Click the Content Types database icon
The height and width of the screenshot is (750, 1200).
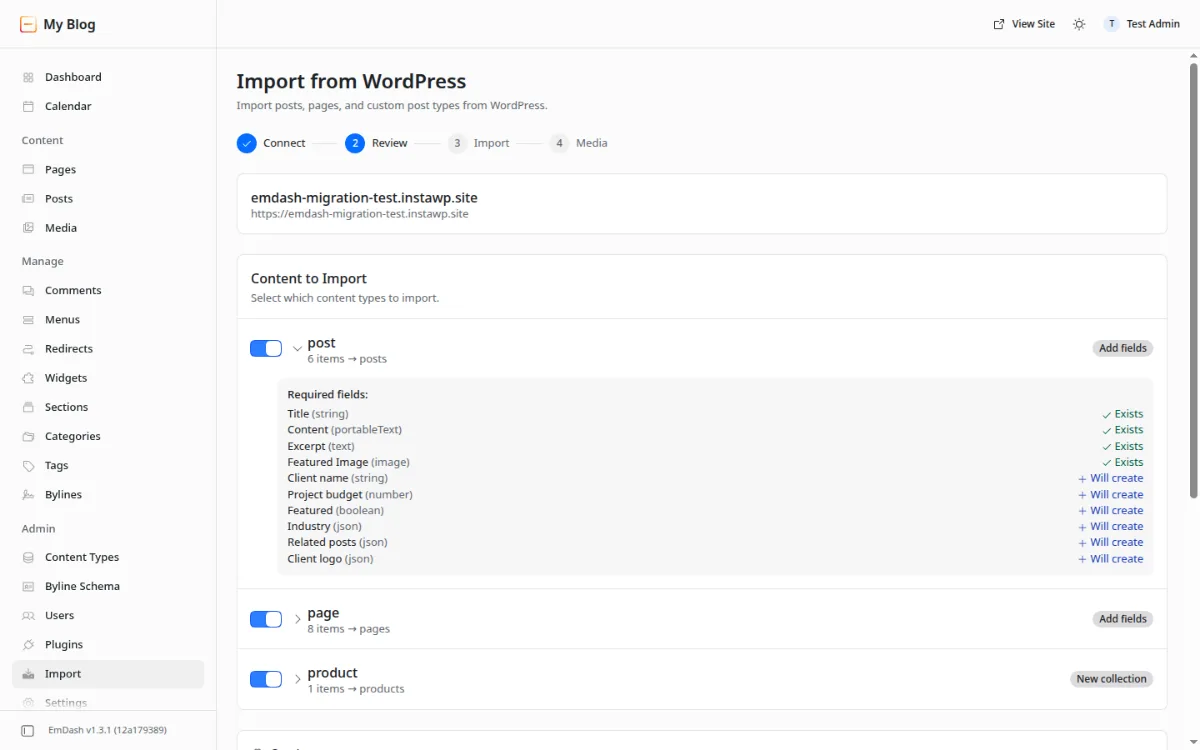pyautogui.click(x=28, y=557)
